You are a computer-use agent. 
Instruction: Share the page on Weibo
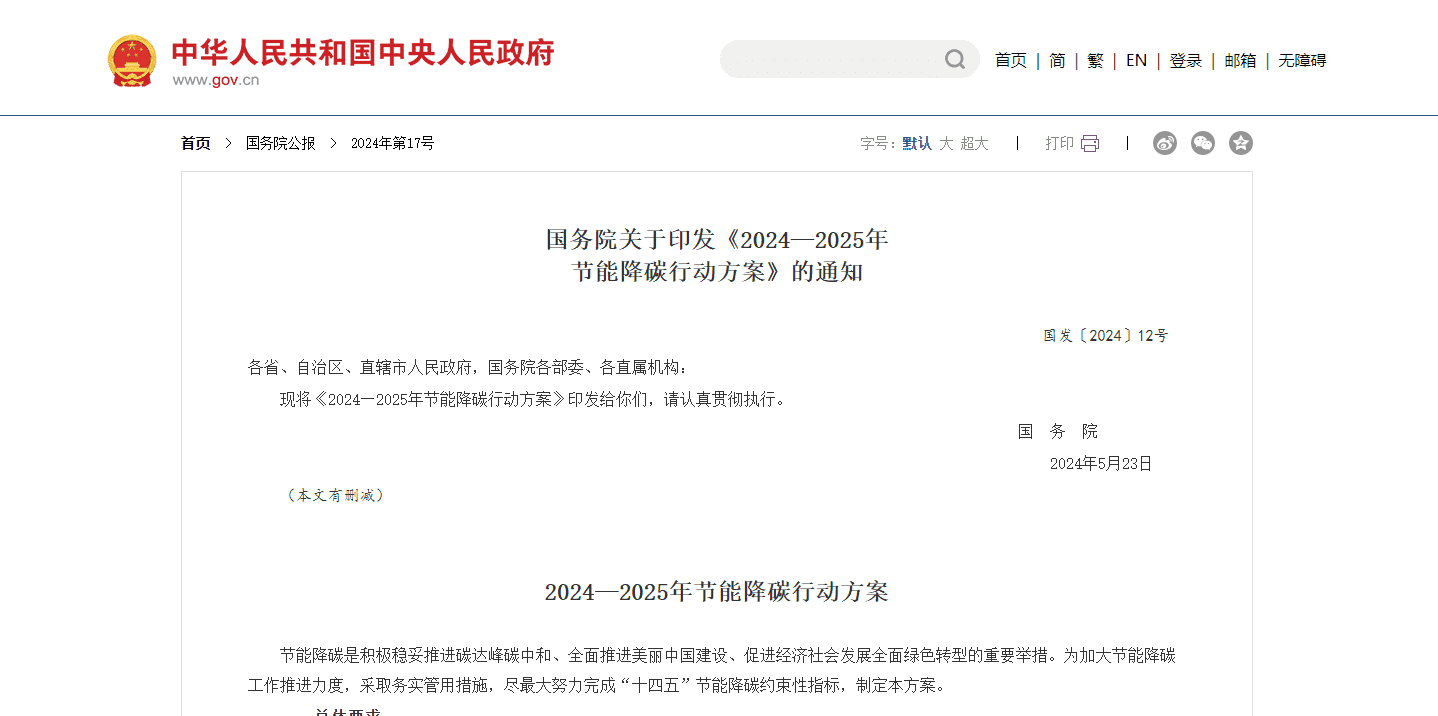coord(1165,144)
